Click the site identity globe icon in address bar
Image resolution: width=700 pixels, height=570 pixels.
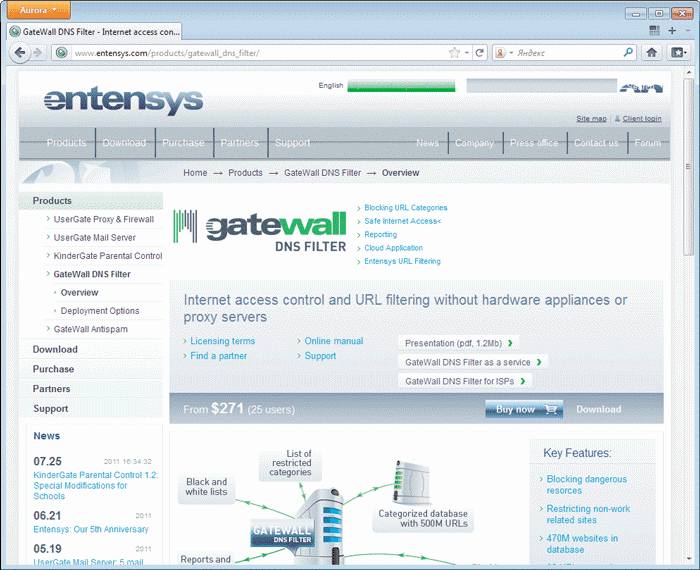coord(62,53)
